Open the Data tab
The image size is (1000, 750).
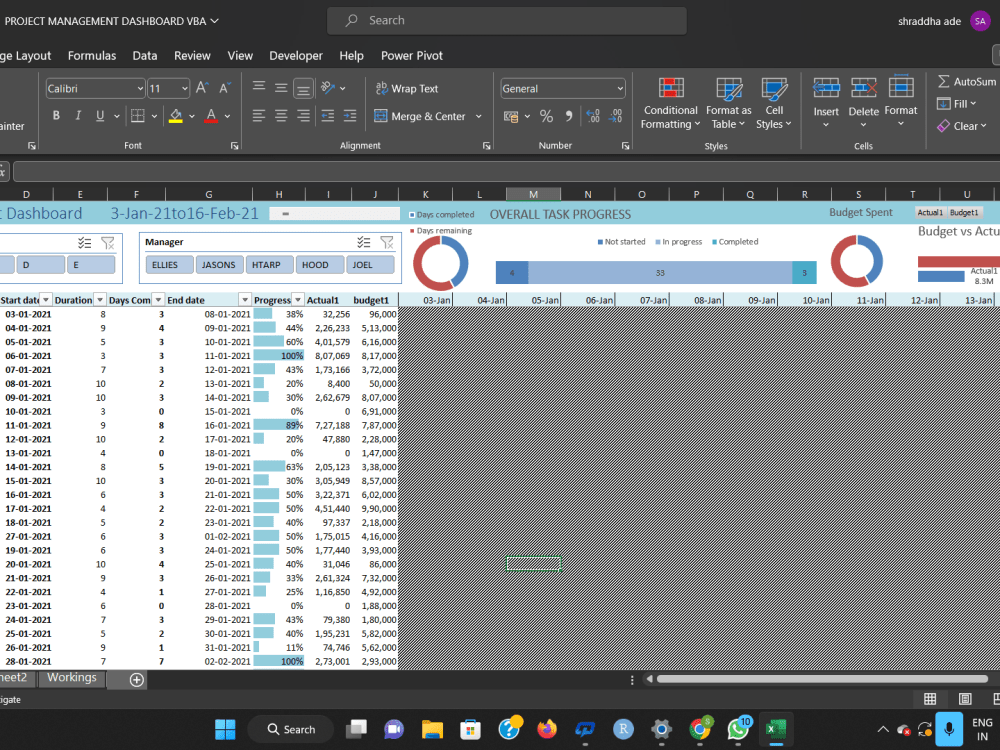(x=145, y=55)
